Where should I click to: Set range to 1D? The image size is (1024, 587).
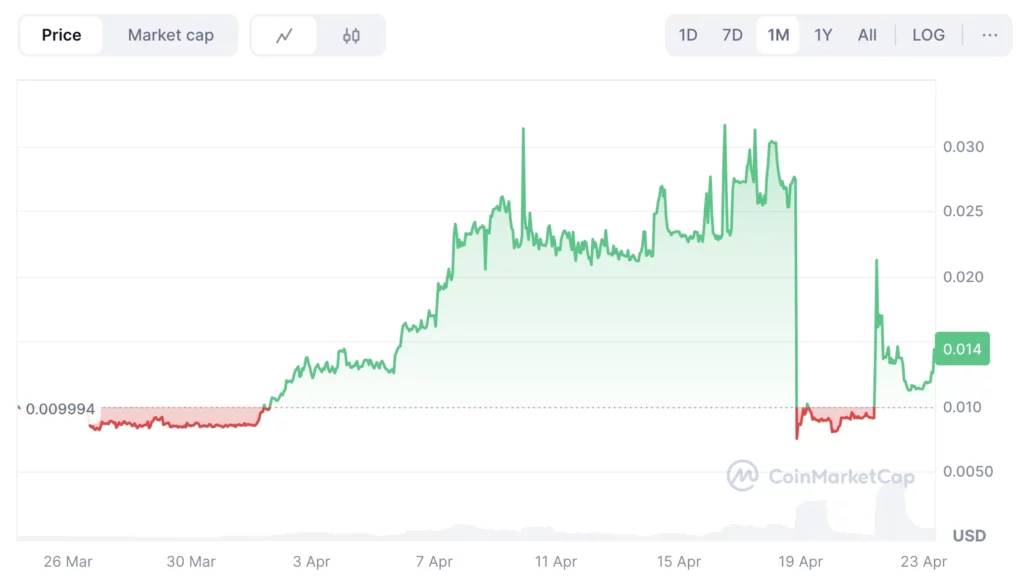[x=688, y=35]
